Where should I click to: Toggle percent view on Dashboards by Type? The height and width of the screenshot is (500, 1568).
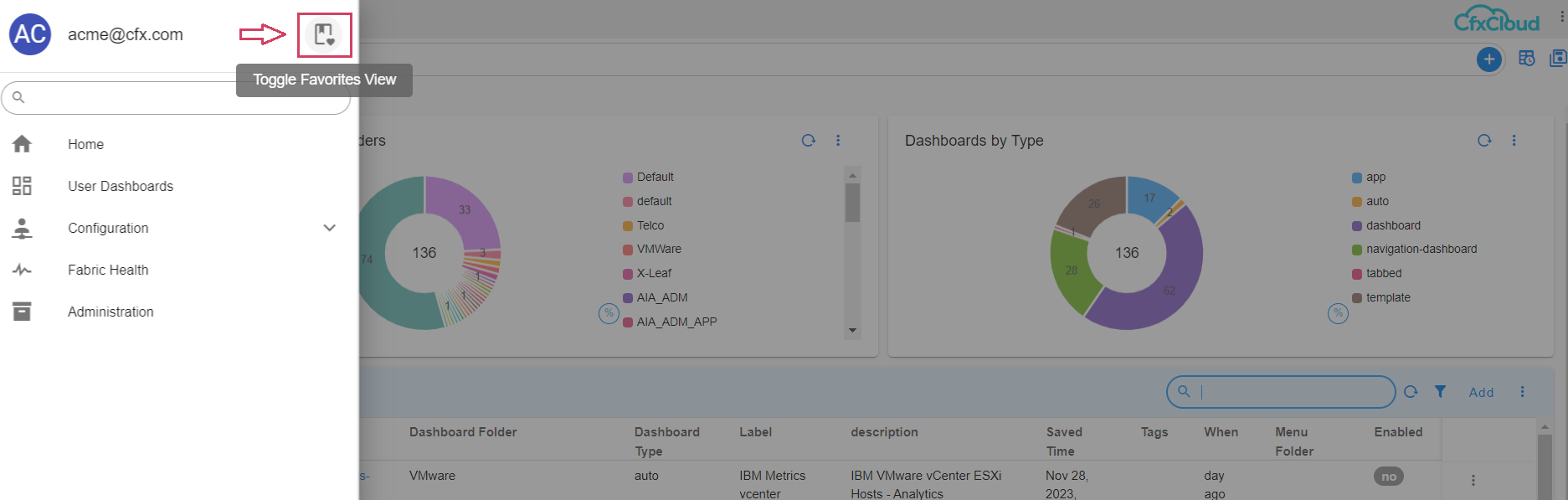tap(1338, 313)
